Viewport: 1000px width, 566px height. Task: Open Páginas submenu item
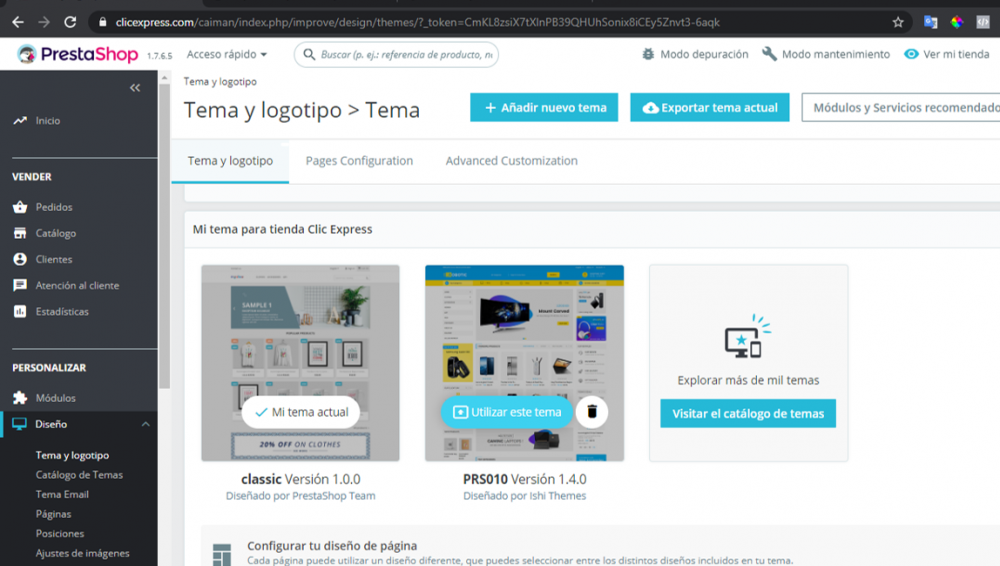pos(54,514)
